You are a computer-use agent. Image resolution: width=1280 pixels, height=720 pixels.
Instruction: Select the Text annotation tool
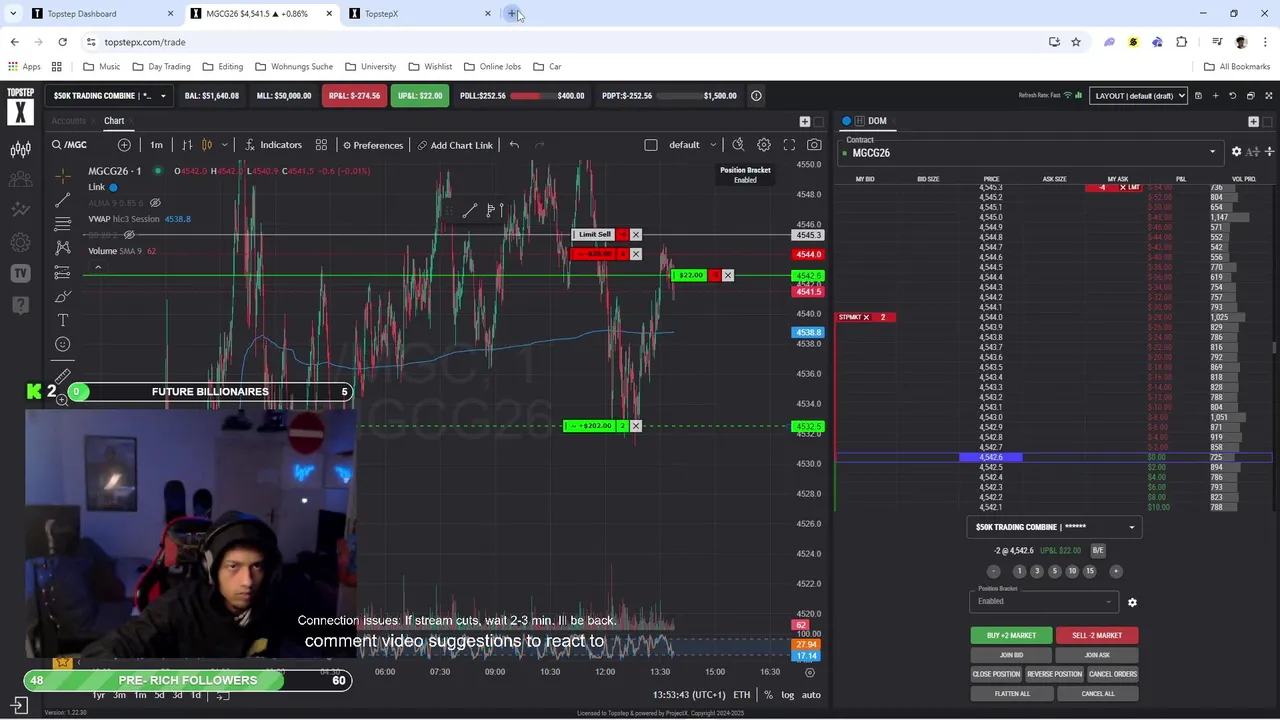[63, 320]
